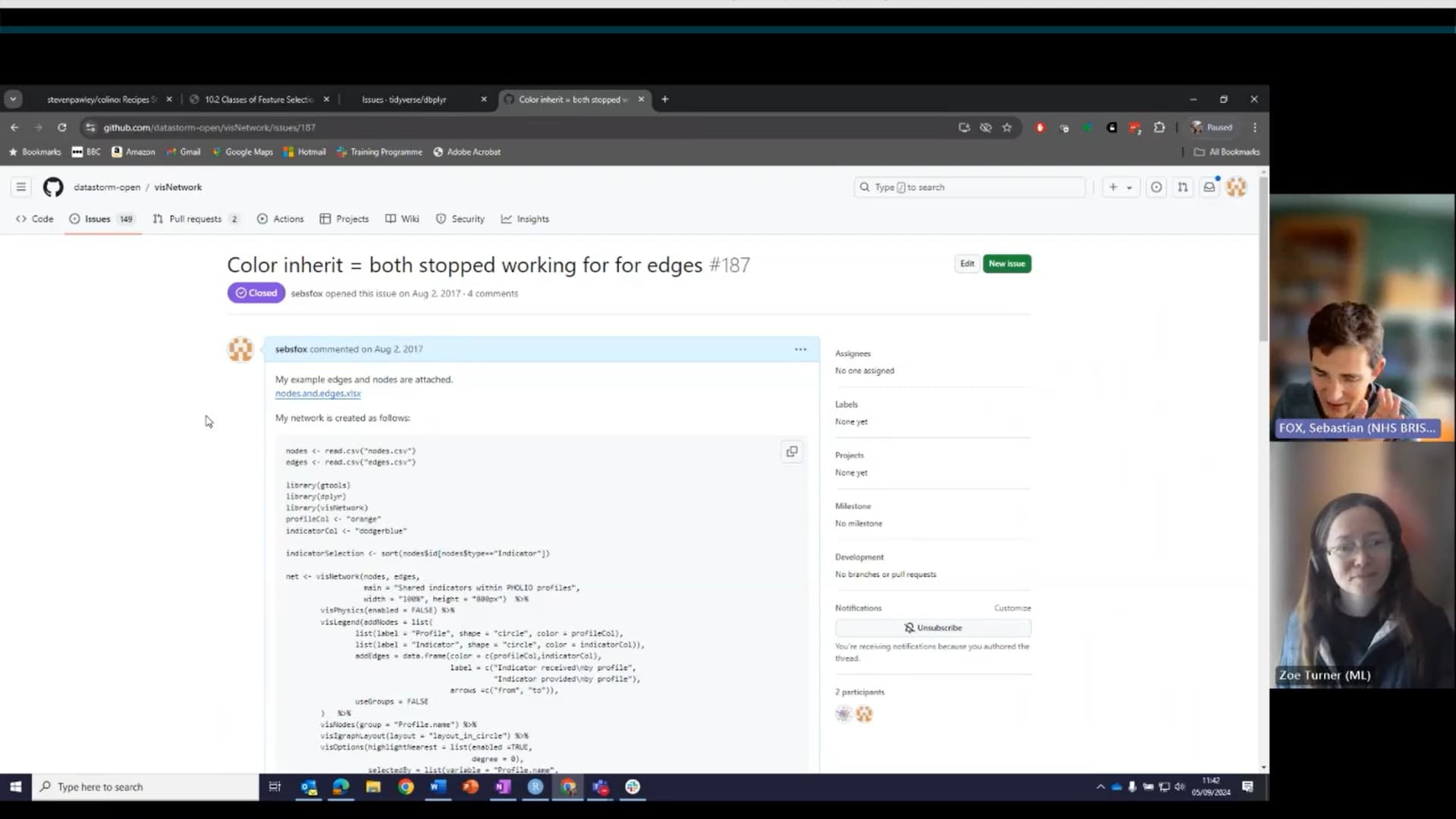Open the tab search dropdown arrow
The width and height of the screenshot is (1456, 819).
(13, 99)
